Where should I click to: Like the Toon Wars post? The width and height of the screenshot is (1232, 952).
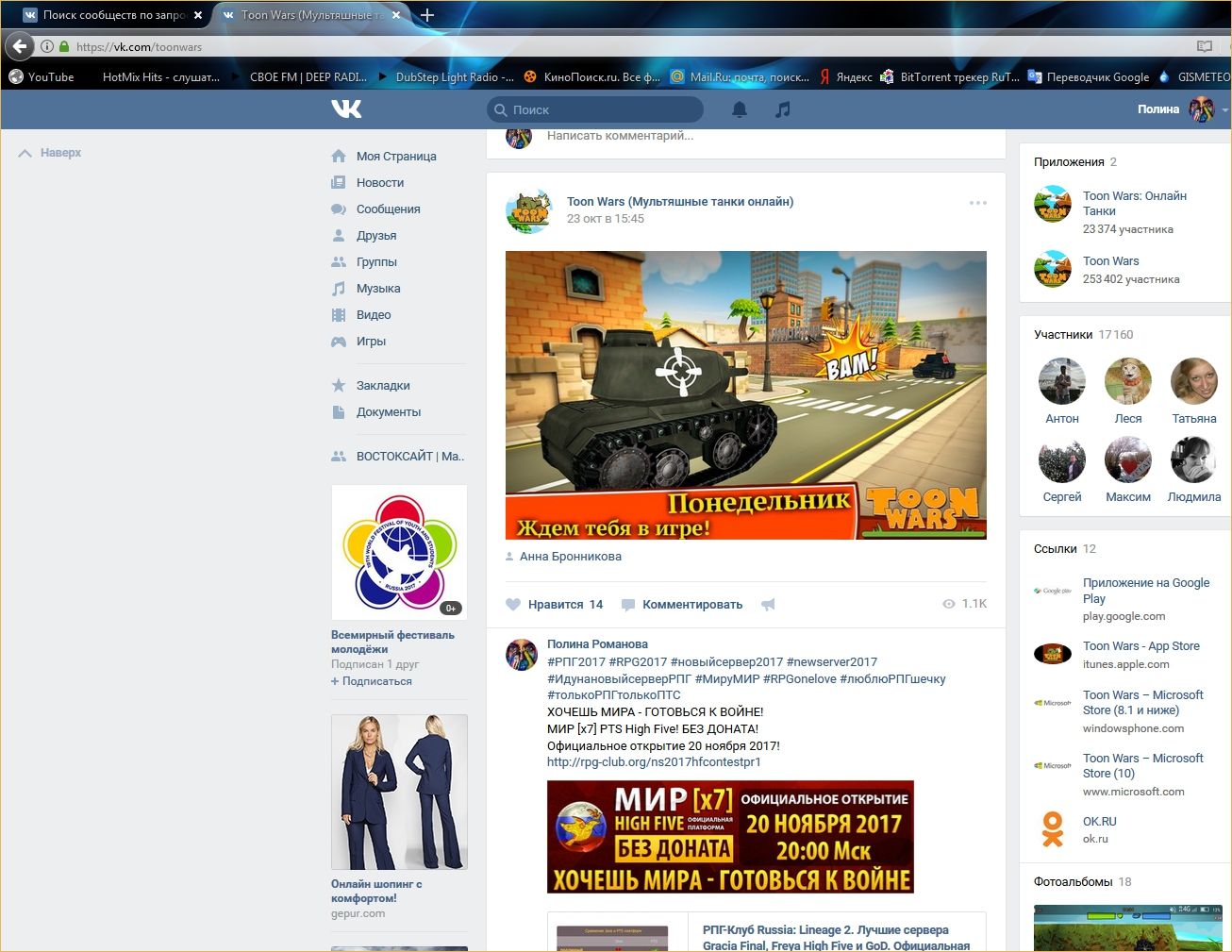click(x=514, y=605)
